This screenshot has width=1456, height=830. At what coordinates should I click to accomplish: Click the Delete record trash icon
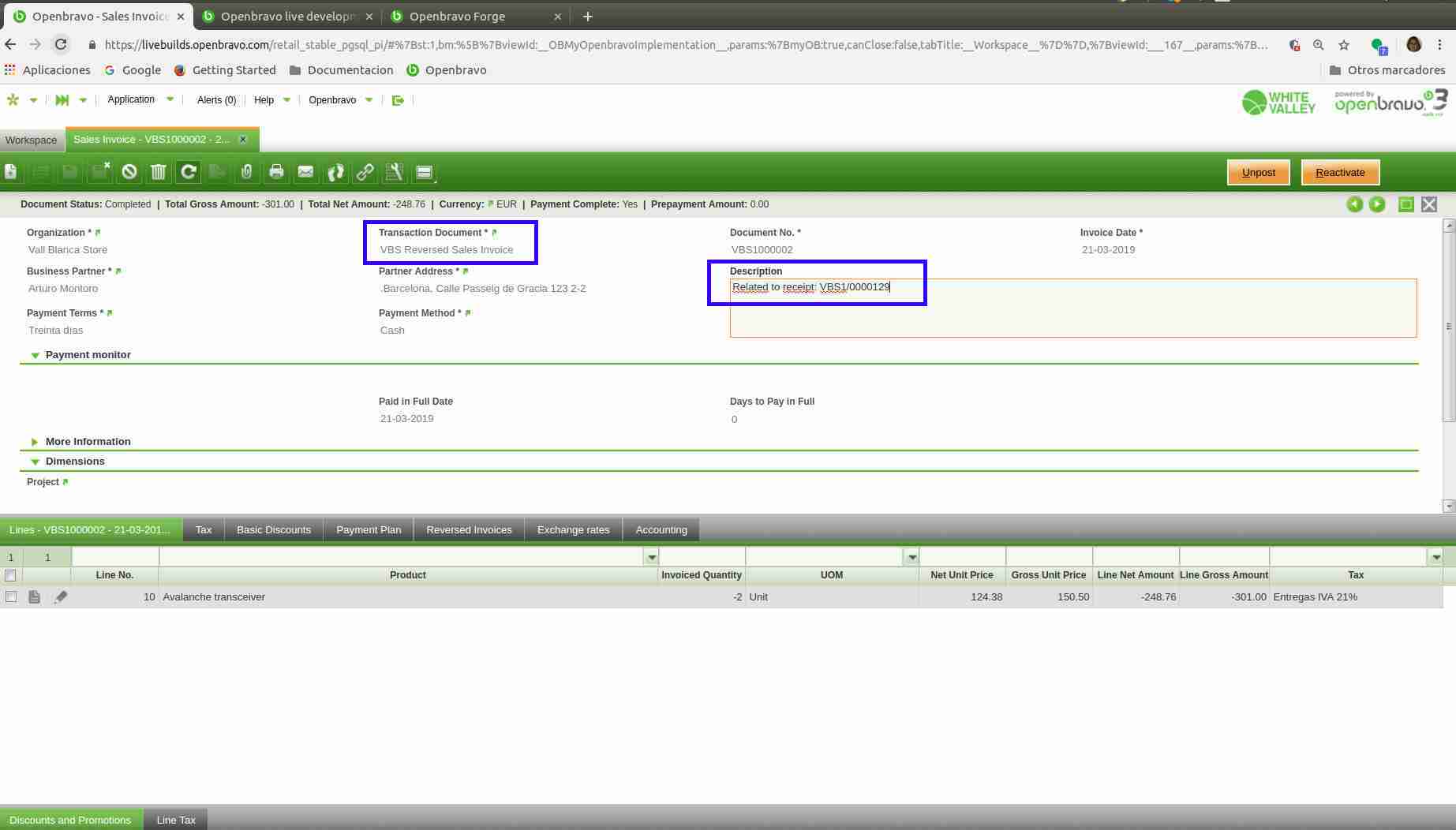pos(159,172)
